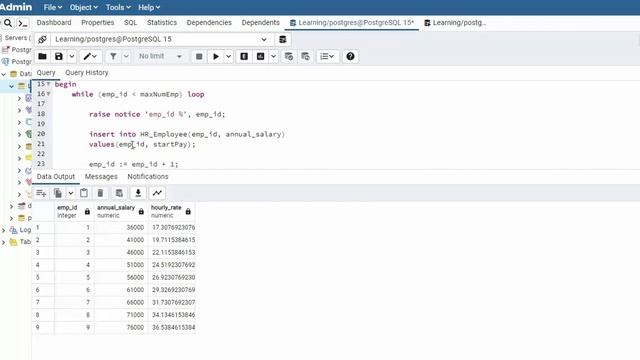Collapse the Dat tree node
The height and width of the screenshot is (360, 640).
(4, 74)
